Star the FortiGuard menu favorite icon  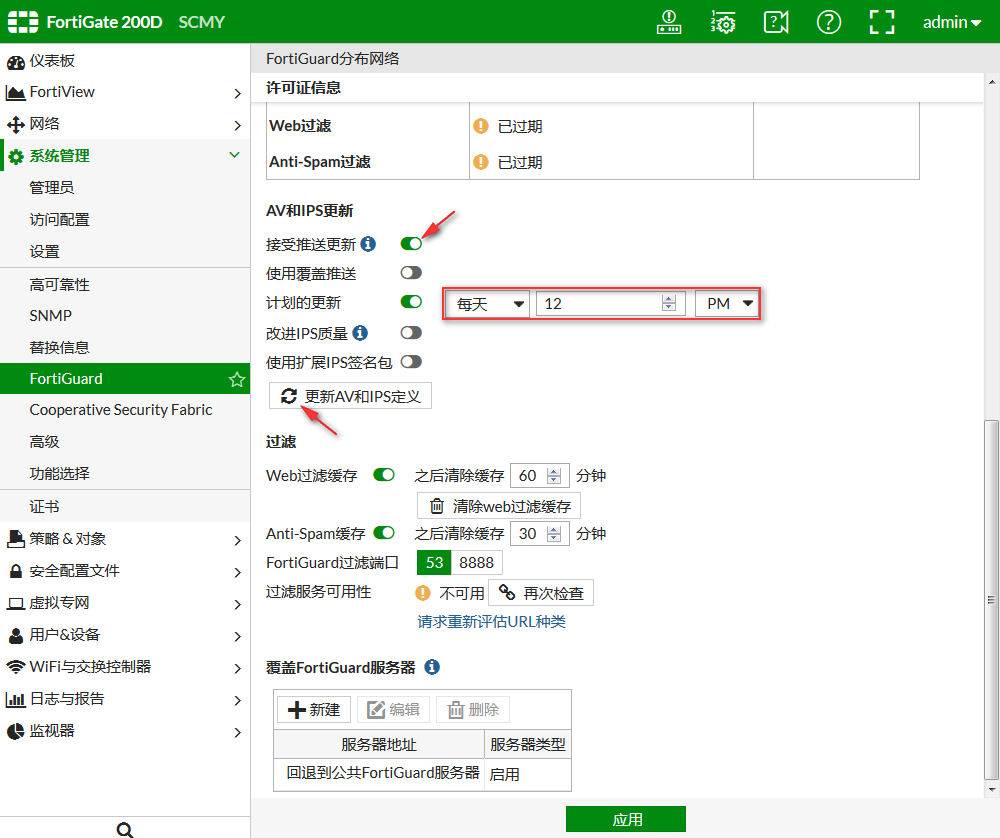point(237,379)
